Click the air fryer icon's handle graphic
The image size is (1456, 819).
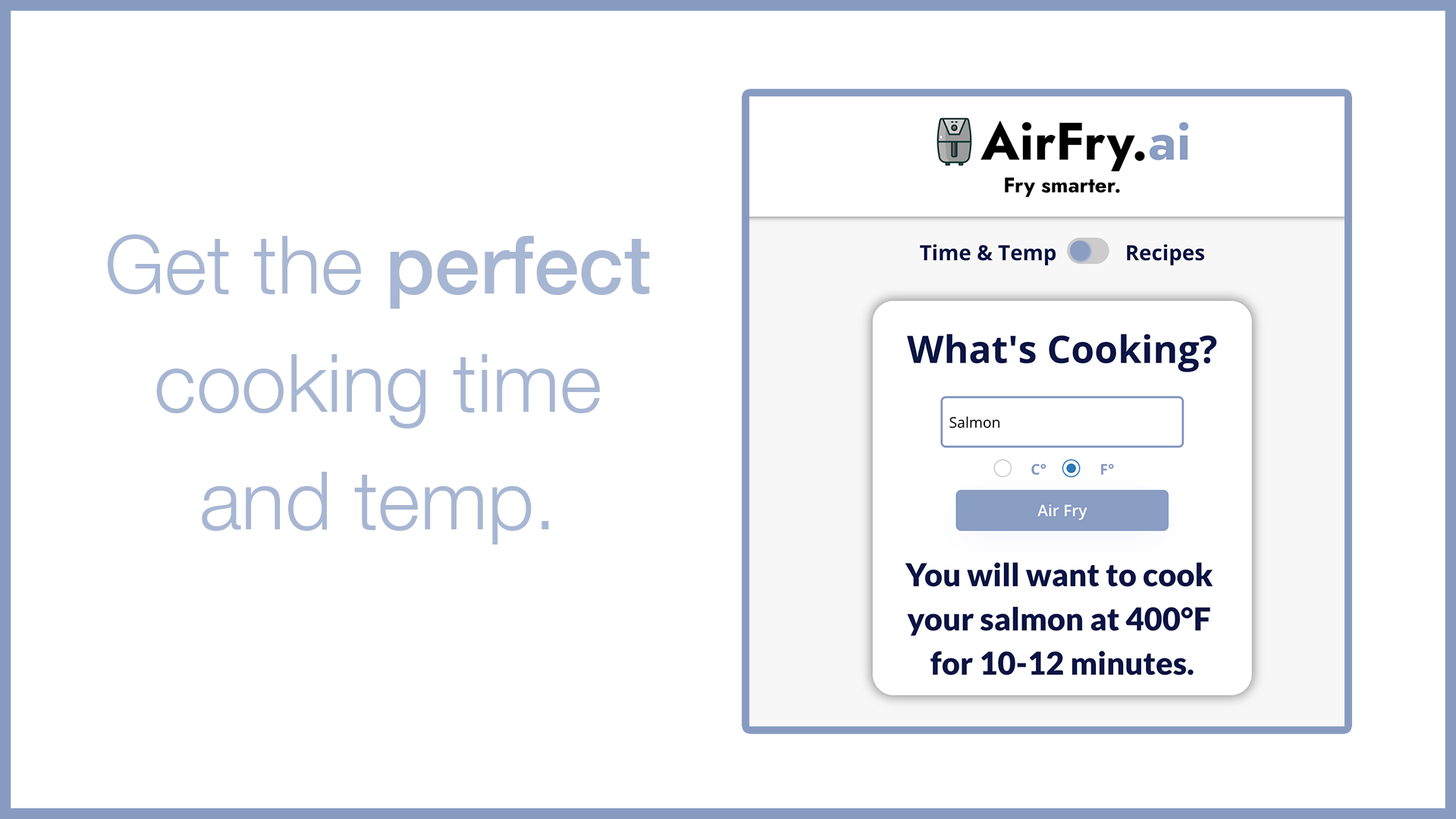click(x=954, y=149)
